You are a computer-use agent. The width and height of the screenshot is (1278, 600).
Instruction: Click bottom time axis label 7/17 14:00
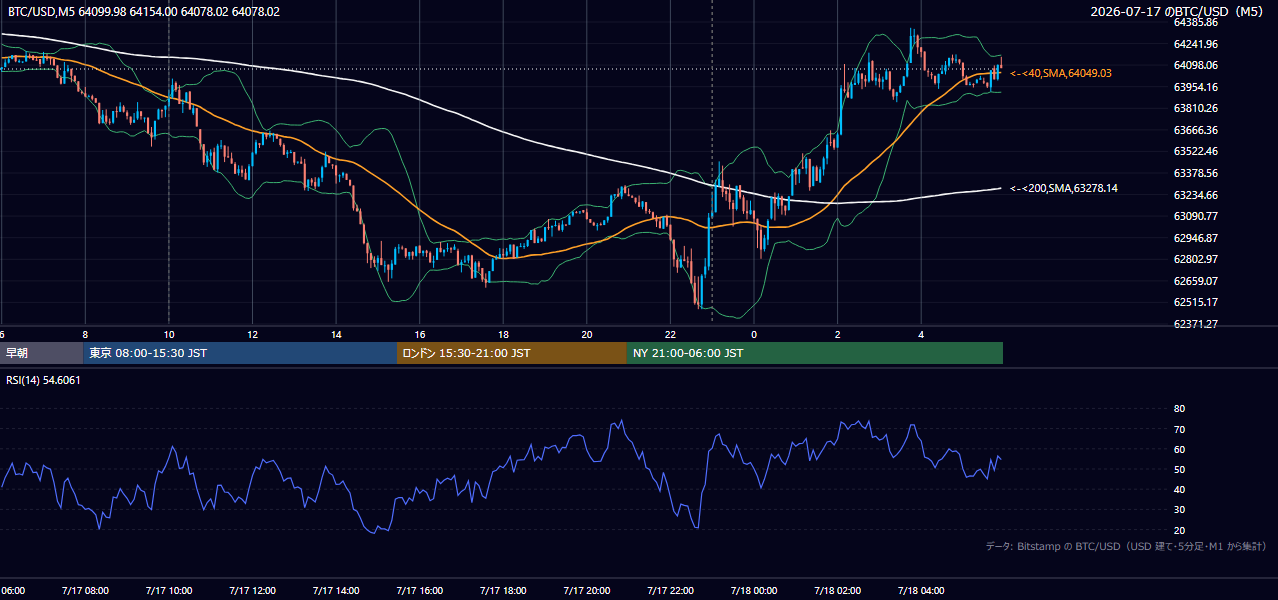tap(336, 591)
